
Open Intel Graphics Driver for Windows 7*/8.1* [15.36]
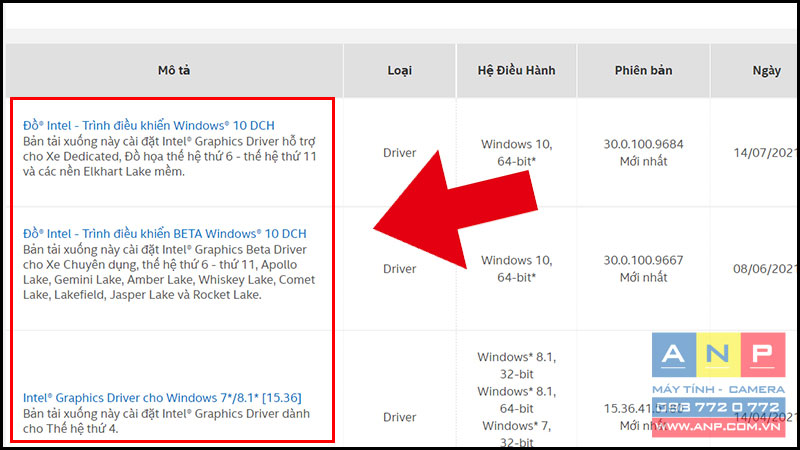[162, 397]
